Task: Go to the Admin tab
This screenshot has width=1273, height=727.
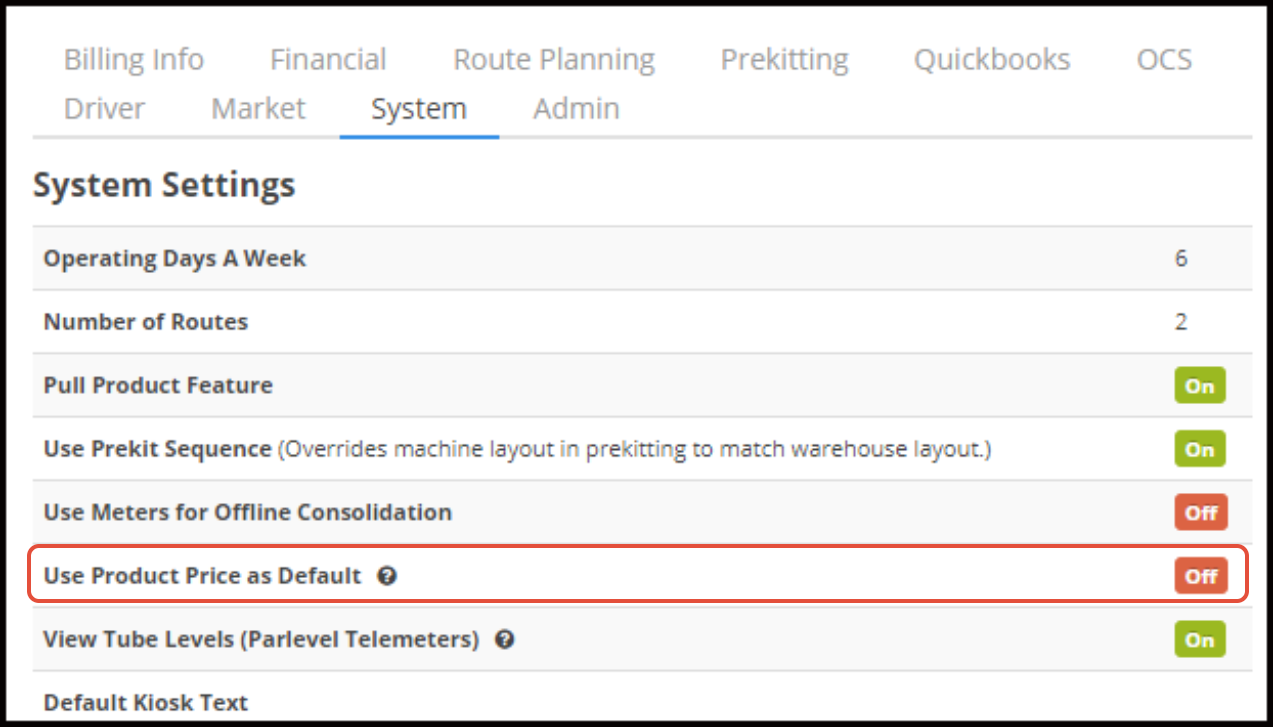Action: pyautogui.click(x=576, y=108)
